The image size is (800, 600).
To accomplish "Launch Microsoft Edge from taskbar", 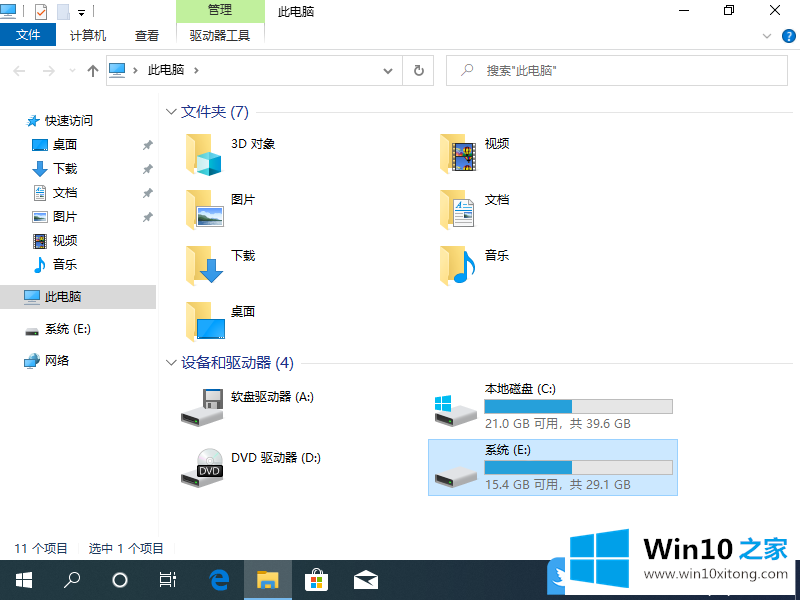I will coord(219,580).
